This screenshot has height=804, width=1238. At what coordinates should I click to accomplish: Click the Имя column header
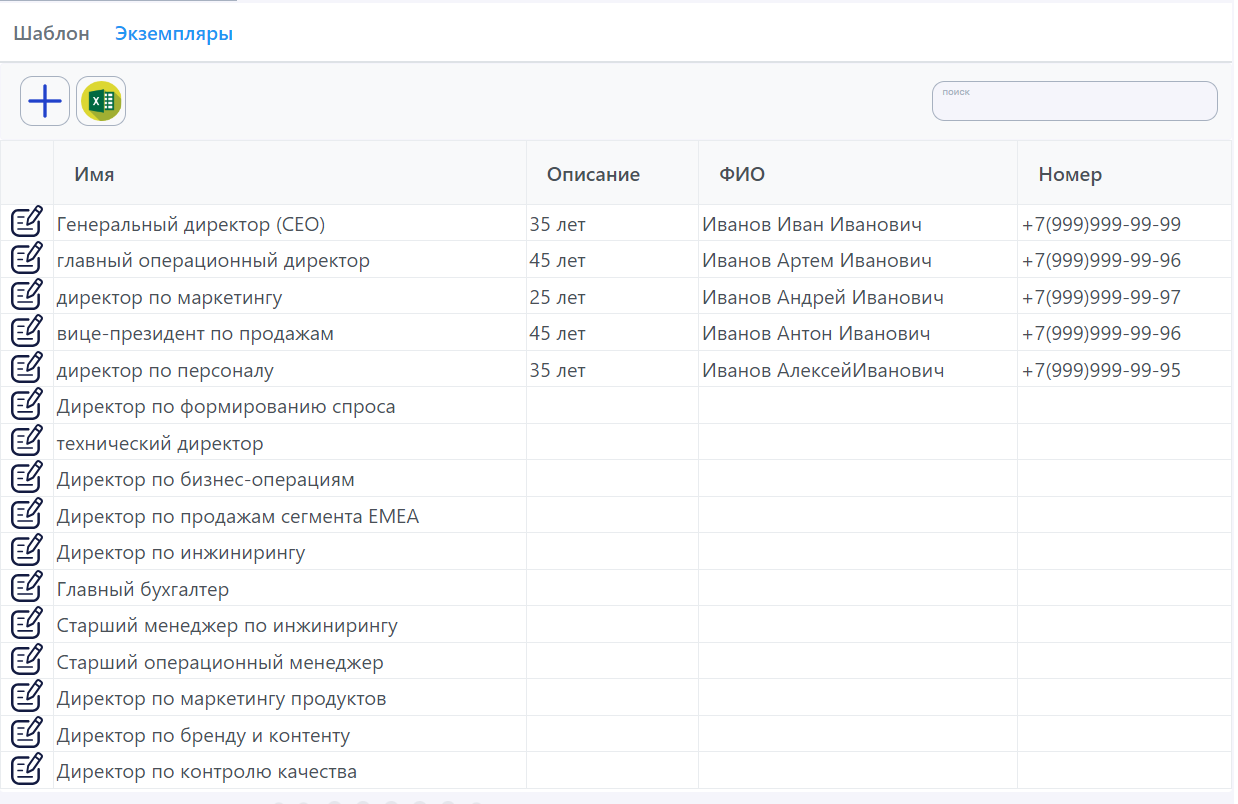click(94, 175)
